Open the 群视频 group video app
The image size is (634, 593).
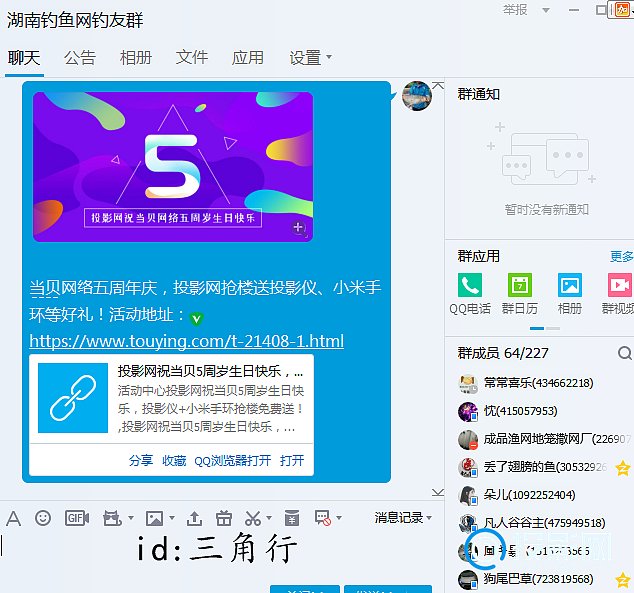(619, 293)
